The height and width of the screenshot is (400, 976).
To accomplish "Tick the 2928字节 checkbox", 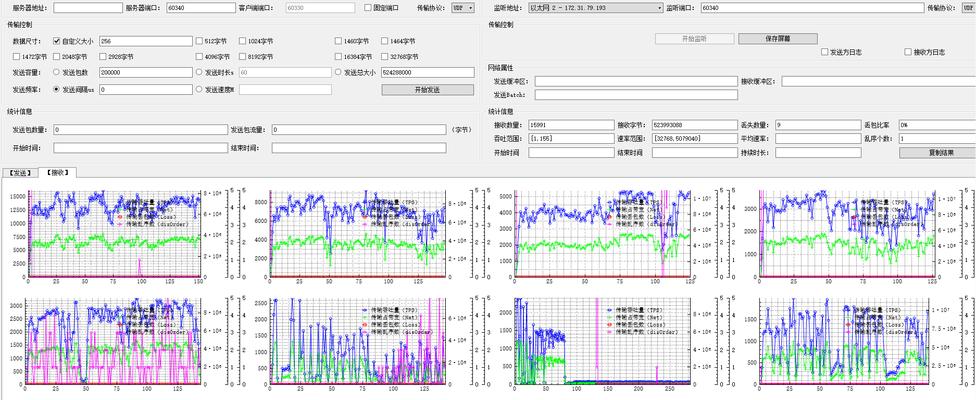I will point(103,57).
